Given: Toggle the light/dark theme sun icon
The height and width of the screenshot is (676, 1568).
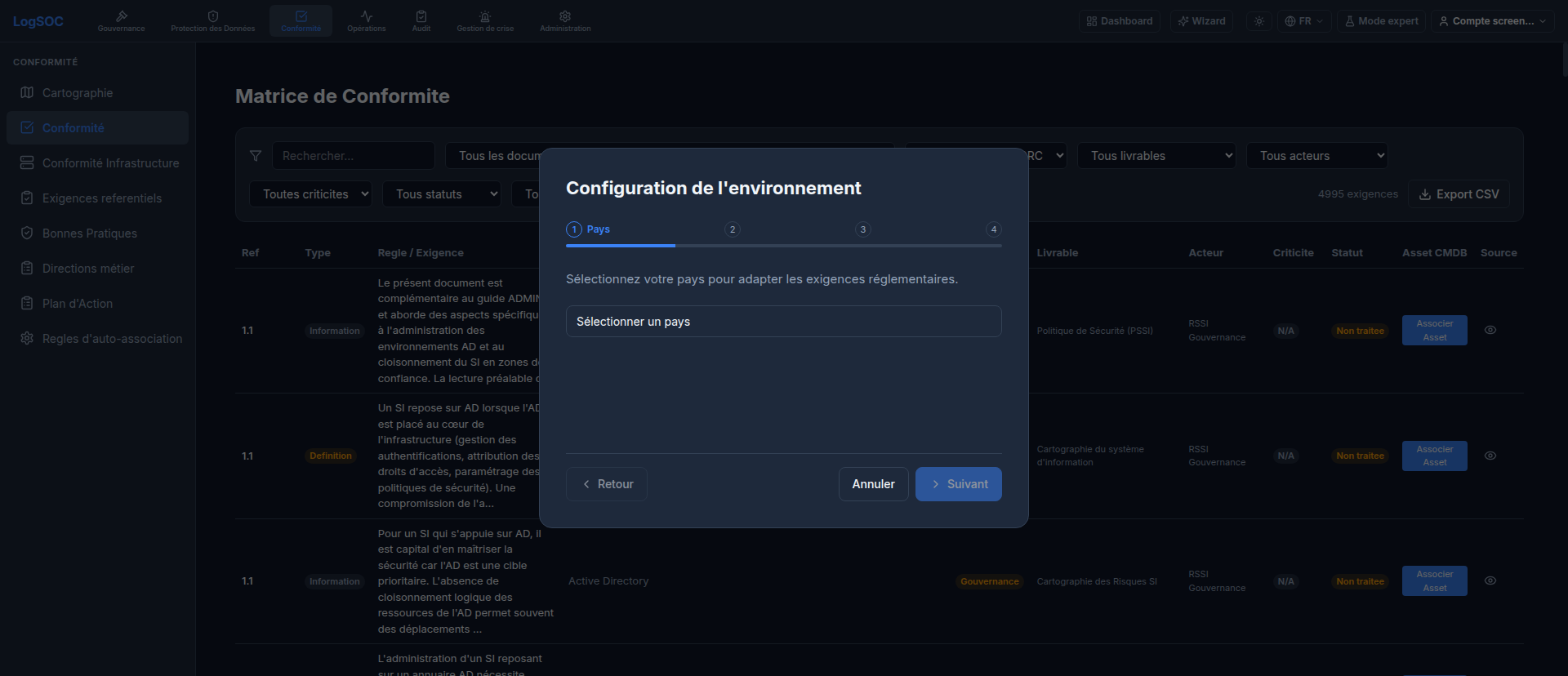Looking at the screenshot, I should click(x=1259, y=21).
